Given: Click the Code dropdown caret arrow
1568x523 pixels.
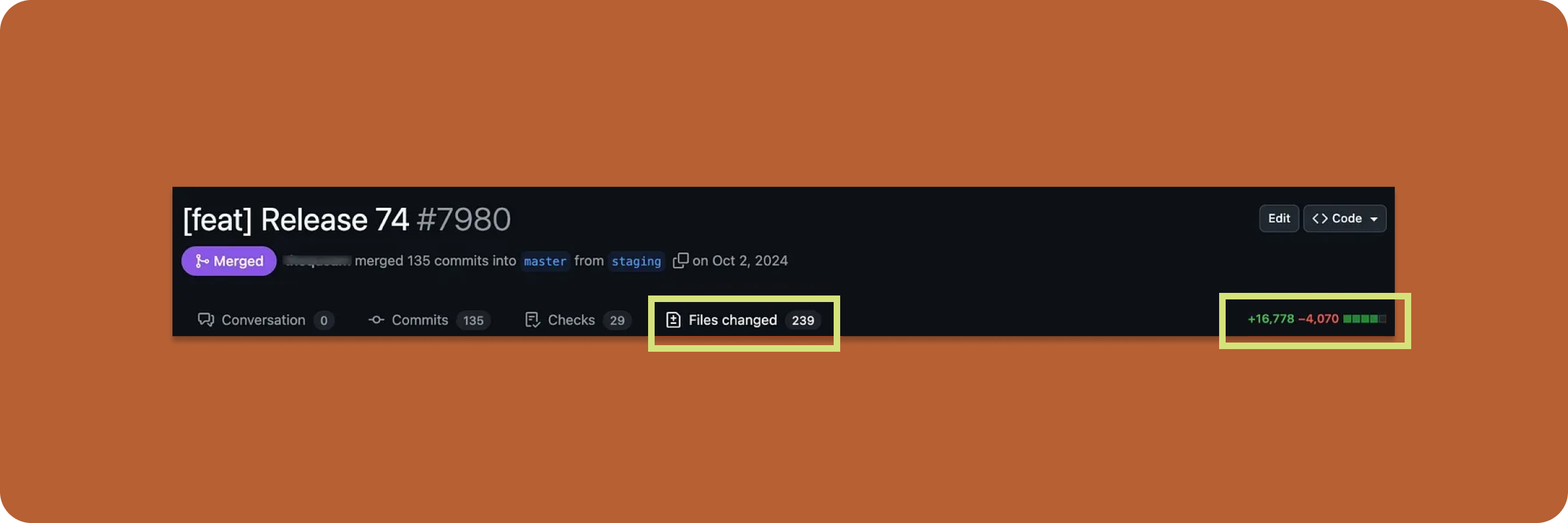Looking at the screenshot, I should coord(1374,219).
